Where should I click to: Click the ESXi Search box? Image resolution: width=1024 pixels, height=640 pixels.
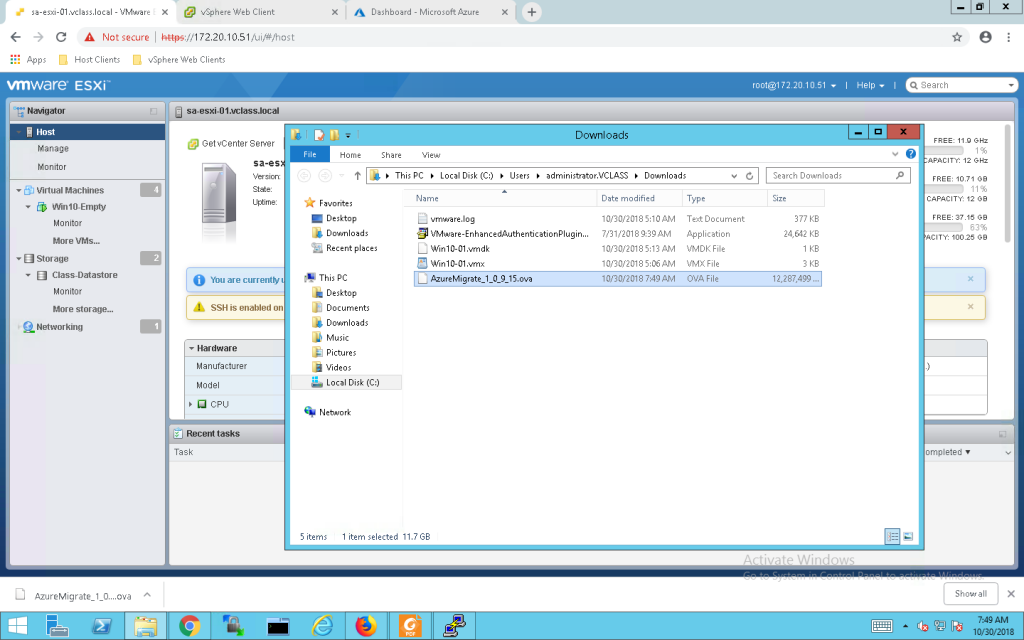point(961,86)
